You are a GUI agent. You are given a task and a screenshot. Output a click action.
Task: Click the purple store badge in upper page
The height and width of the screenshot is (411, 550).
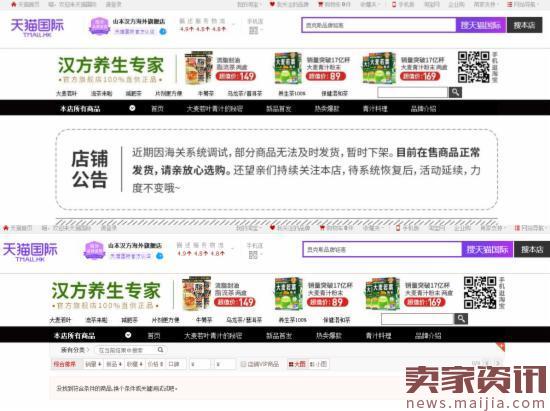pyautogui.click(x=100, y=26)
